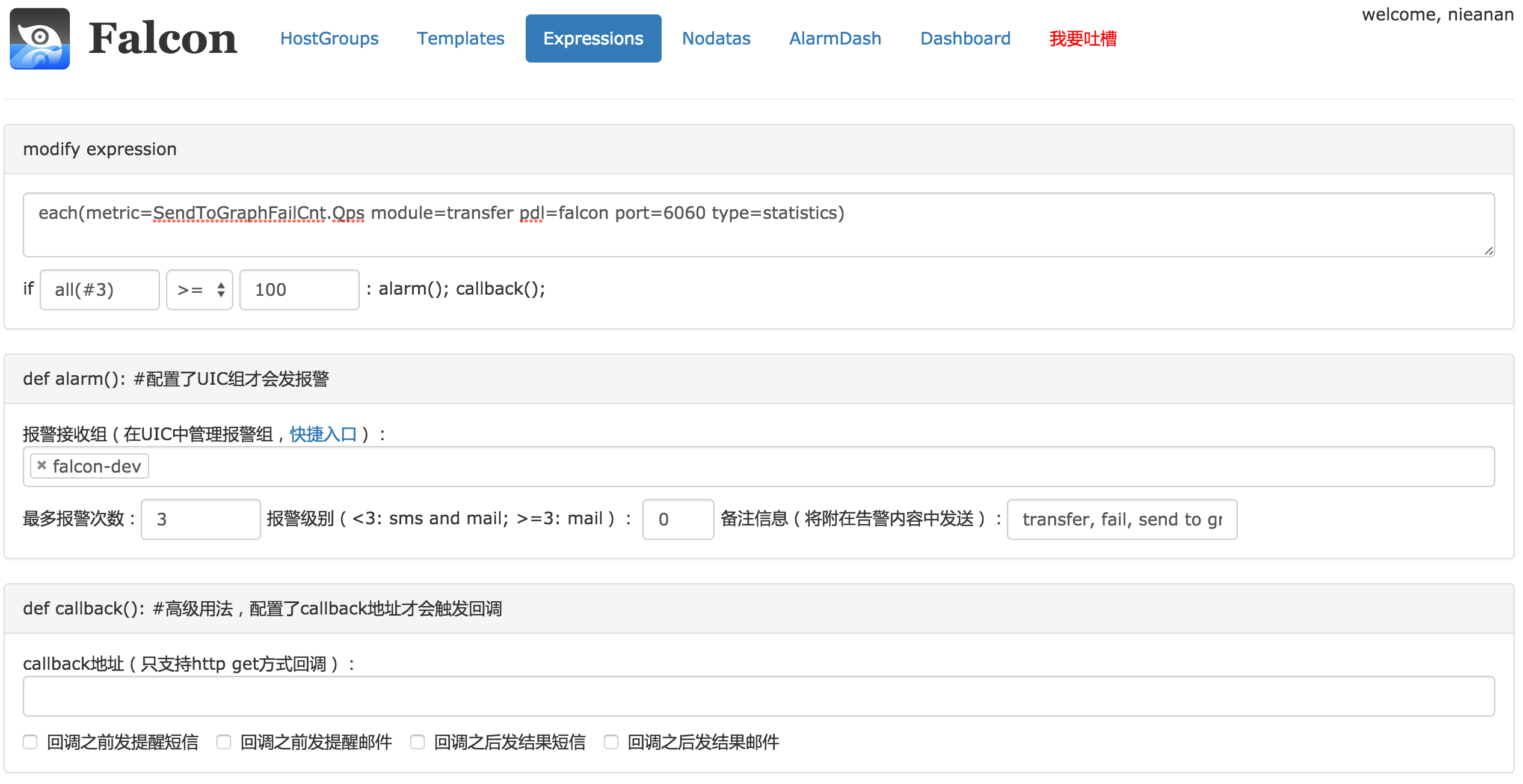Enable 回调之前发提醒短信 checkbox
Image resolution: width=1523 pixels, height=784 pixels.
point(30,742)
